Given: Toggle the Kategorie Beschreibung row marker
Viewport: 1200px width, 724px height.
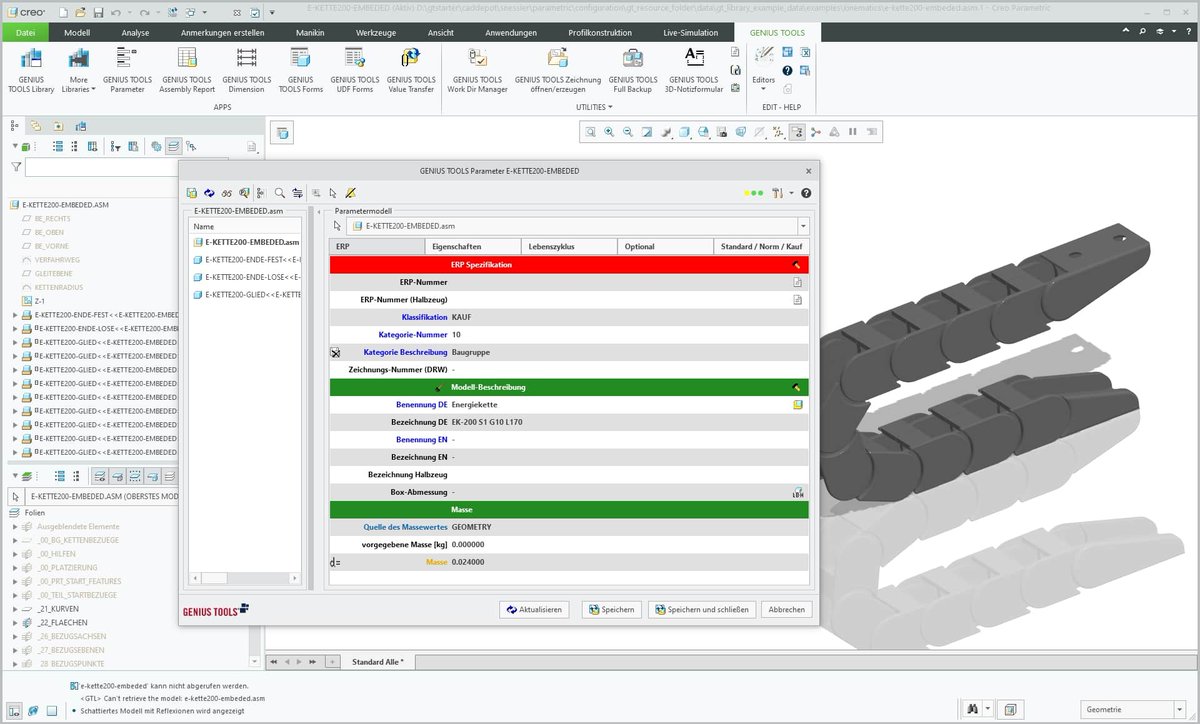Looking at the screenshot, I should pos(336,352).
